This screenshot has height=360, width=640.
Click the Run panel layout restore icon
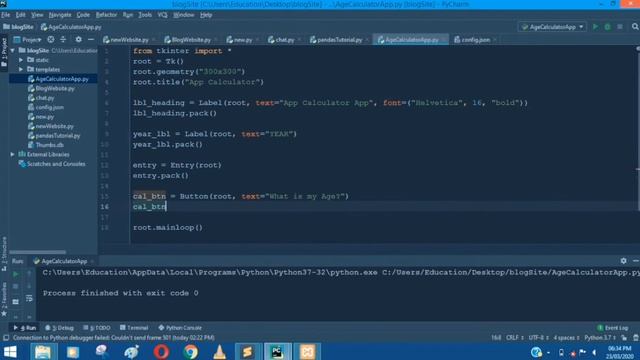point(16,302)
